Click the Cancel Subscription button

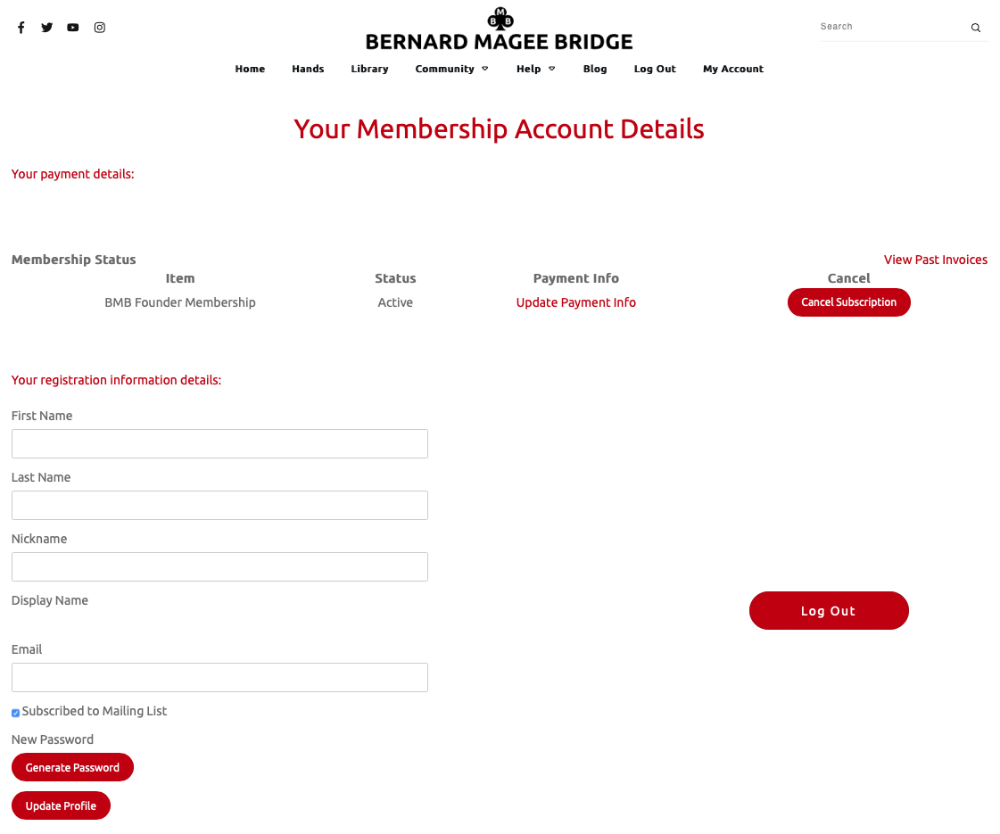pyautogui.click(x=849, y=302)
